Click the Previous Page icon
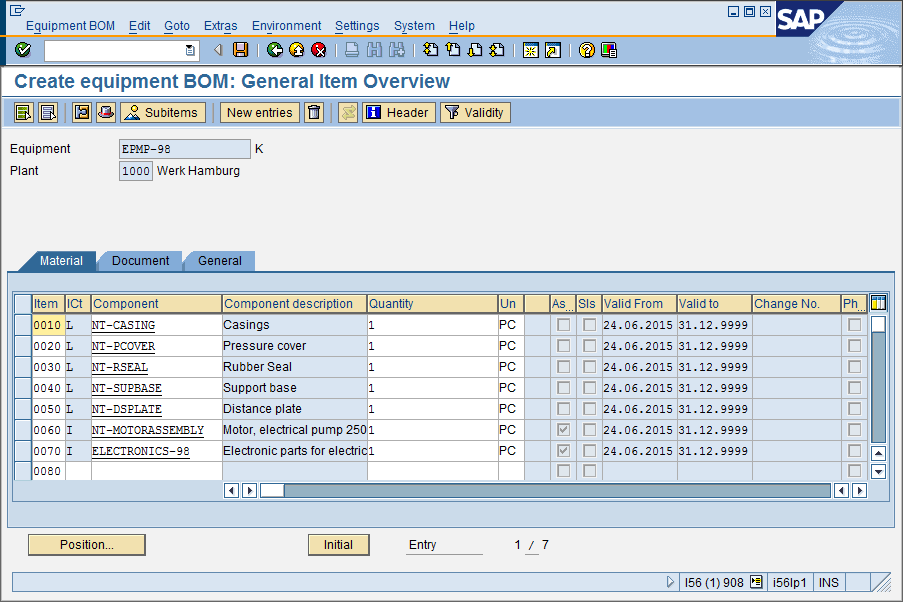 453,50
